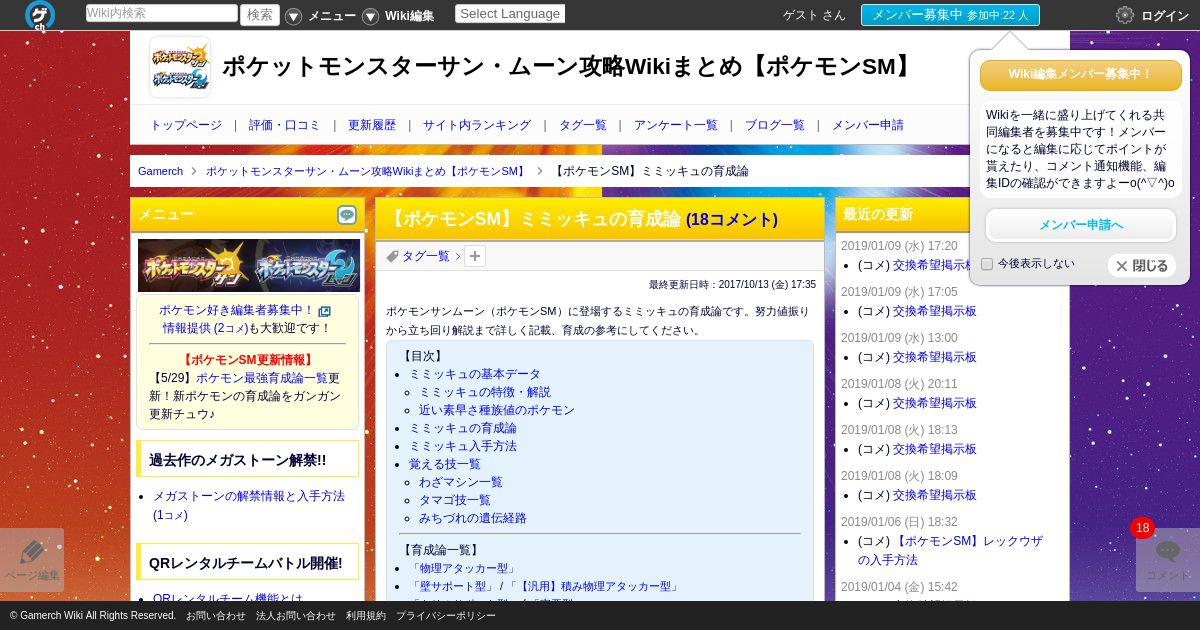Jump to ミミッキュの基本データ section

(475, 374)
